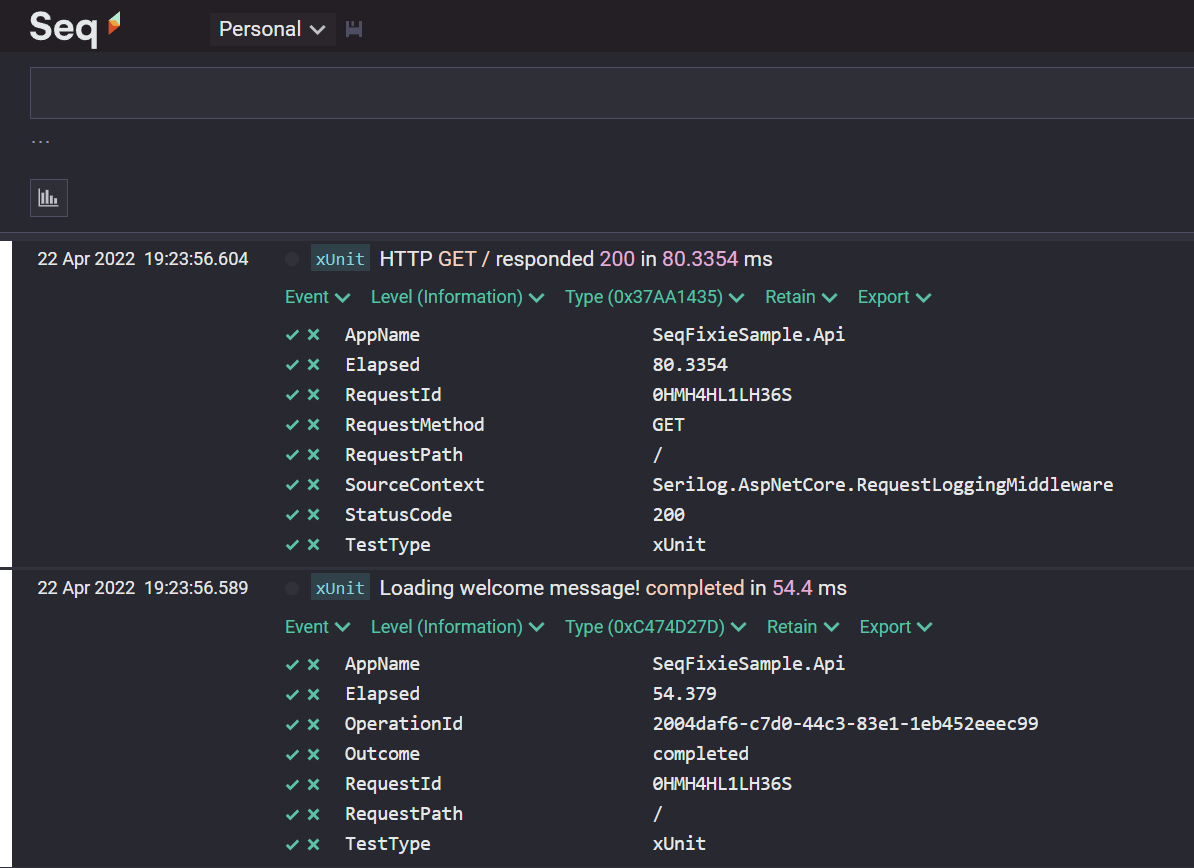Open Export menu for Loading welcome message event
Screen dimensions: 1194x868
pyautogui.click(x=896, y=627)
